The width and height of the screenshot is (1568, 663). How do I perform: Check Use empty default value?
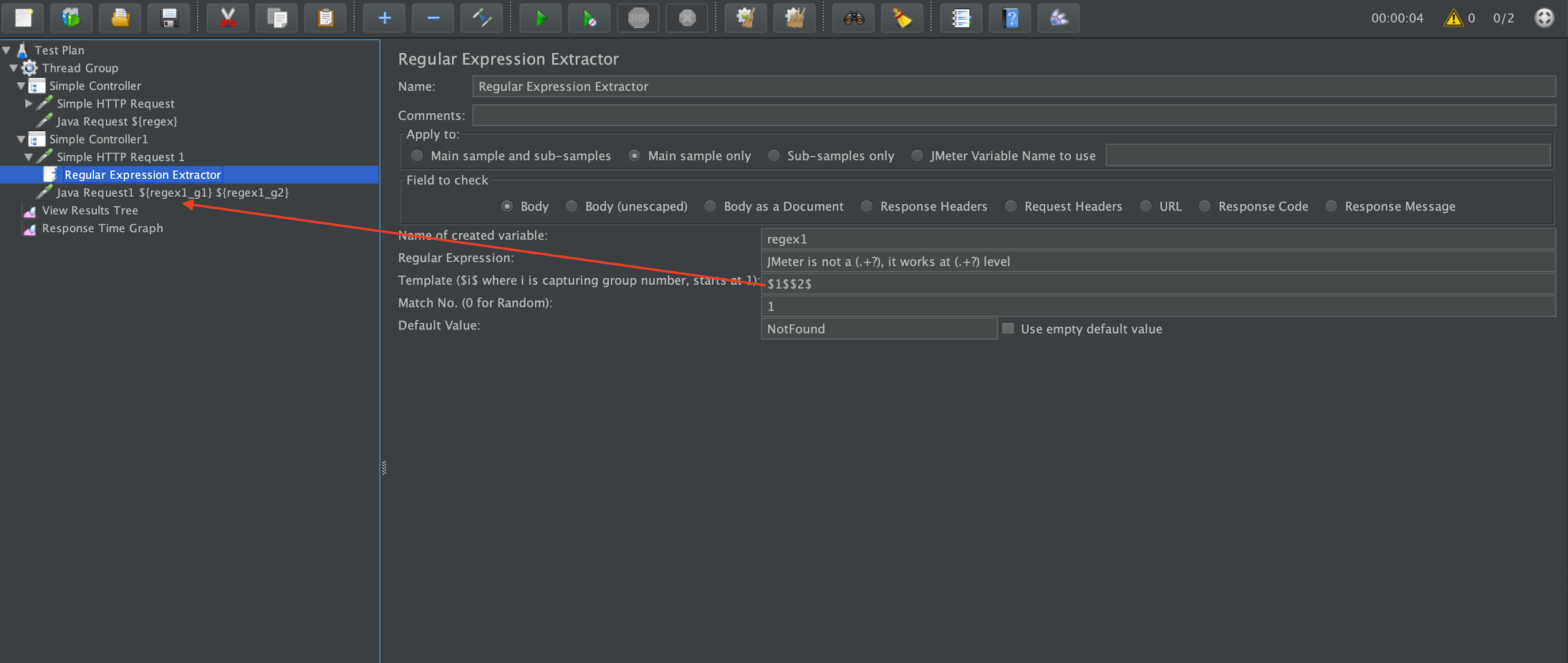(x=1008, y=329)
